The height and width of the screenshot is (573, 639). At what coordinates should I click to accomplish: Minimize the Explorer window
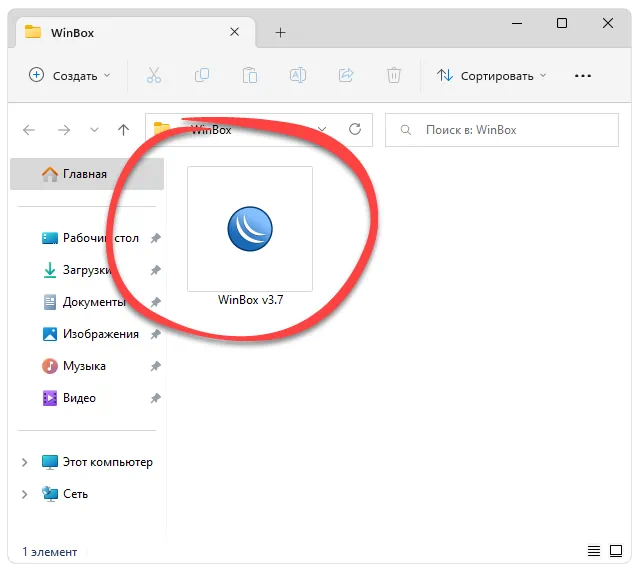pyautogui.click(x=517, y=23)
